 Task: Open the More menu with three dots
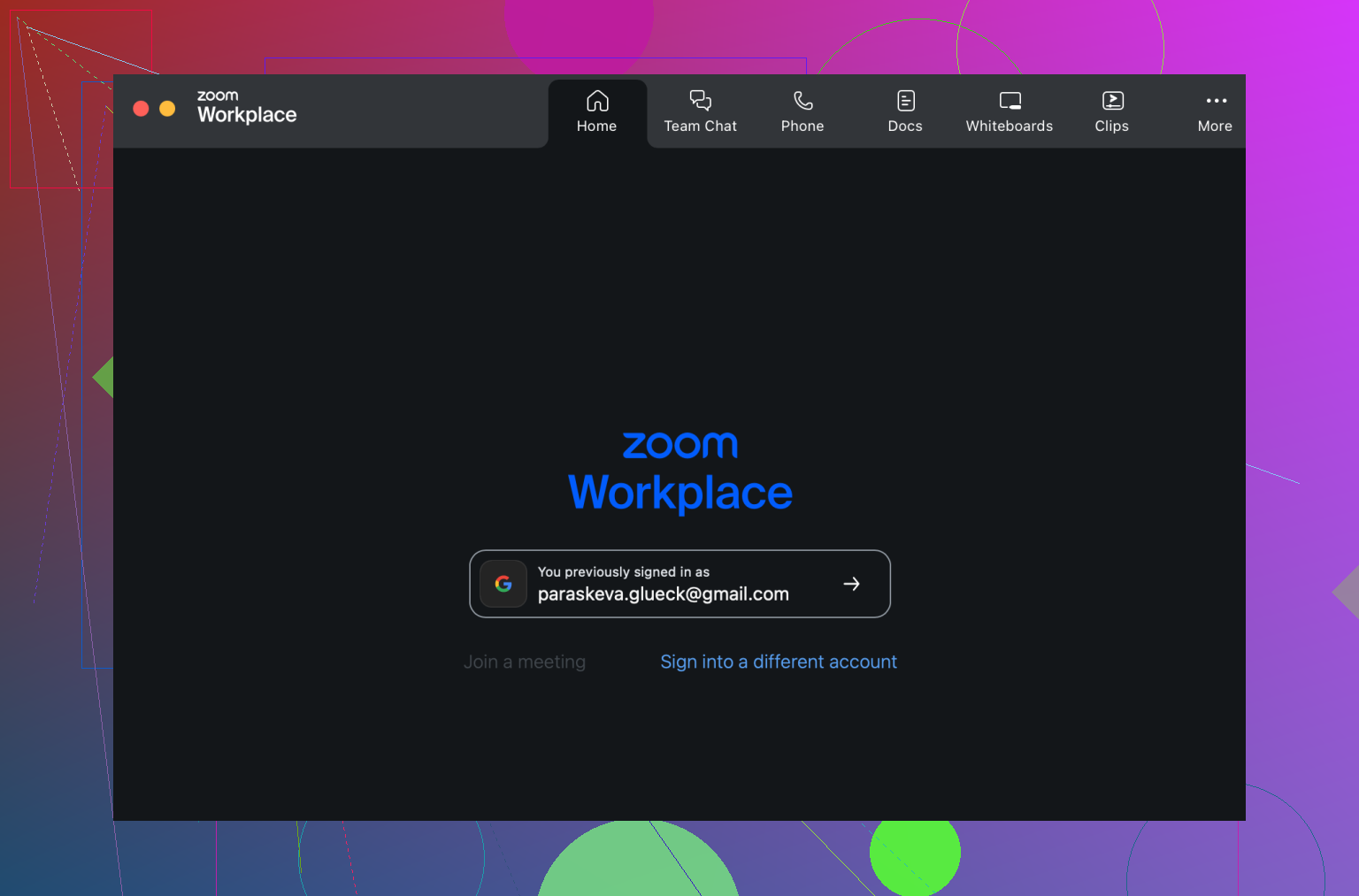(x=1215, y=112)
